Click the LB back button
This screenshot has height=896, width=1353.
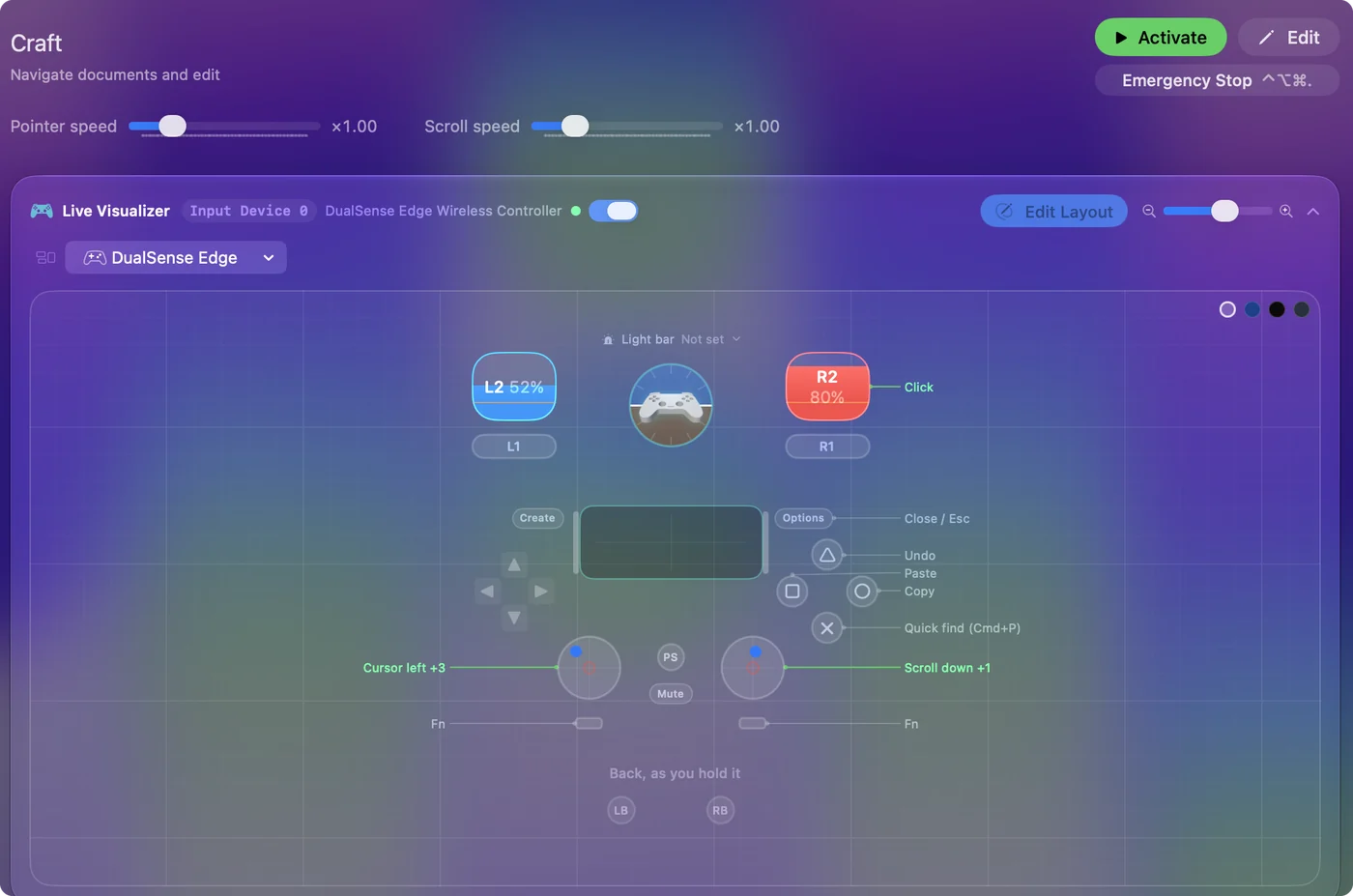pos(621,810)
